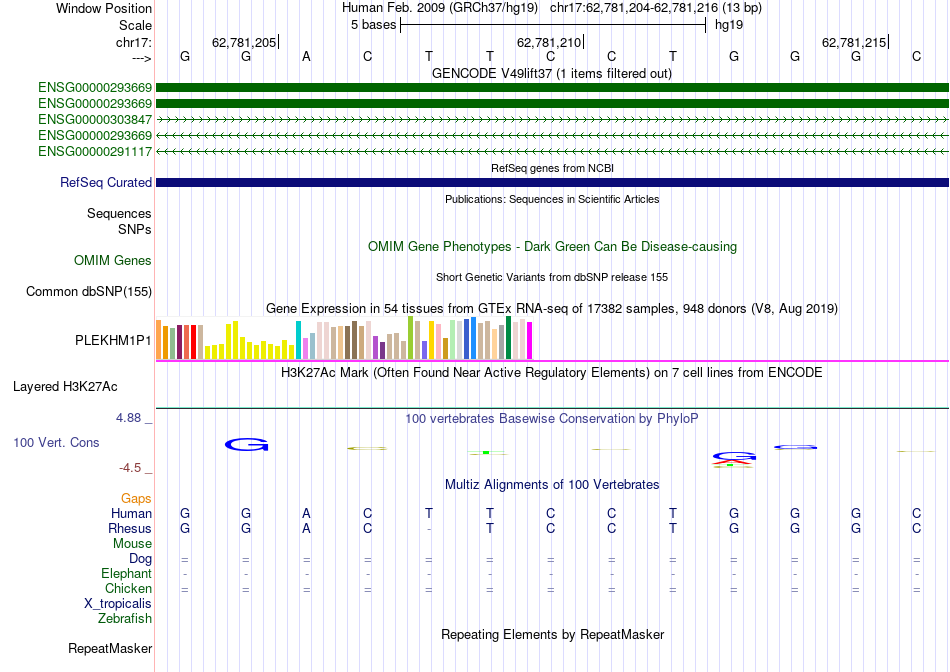The width and height of the screenshot is (950, 672).
Task: Click the Chicken alignment row label
Action: (x=128, y=588)
